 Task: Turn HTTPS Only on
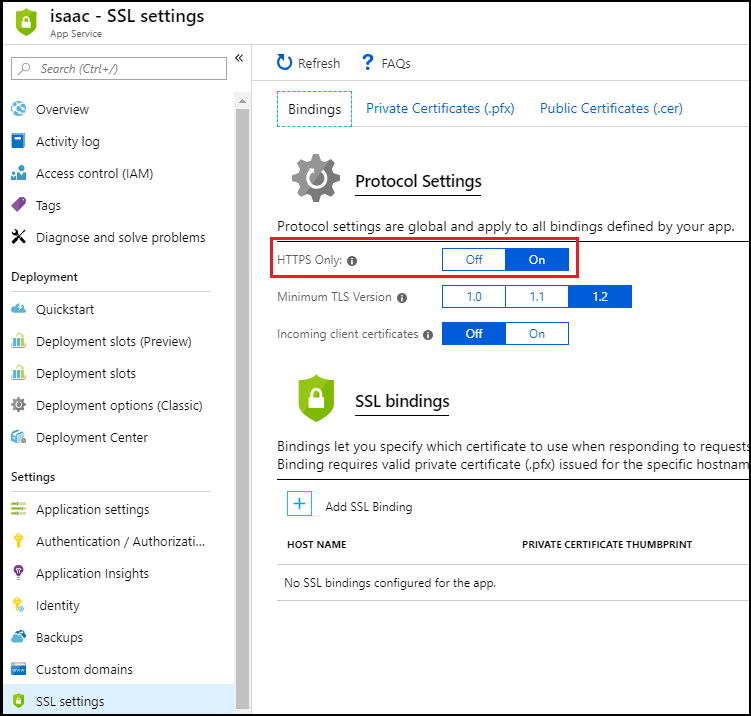[x=537, y=260]
